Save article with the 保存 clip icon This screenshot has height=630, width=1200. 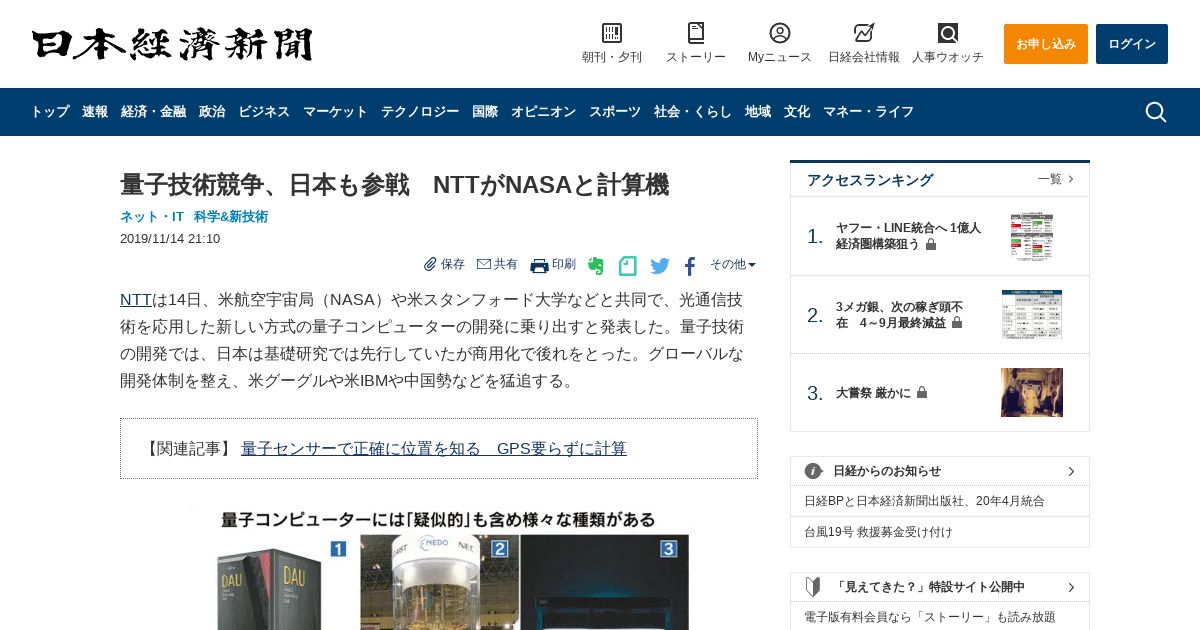point(430,264)
